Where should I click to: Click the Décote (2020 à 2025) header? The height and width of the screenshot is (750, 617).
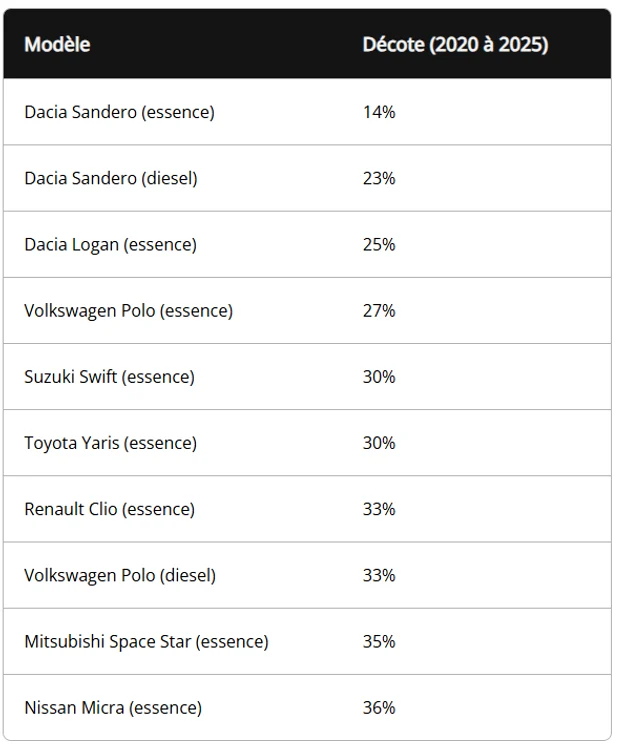pos(455,45)
